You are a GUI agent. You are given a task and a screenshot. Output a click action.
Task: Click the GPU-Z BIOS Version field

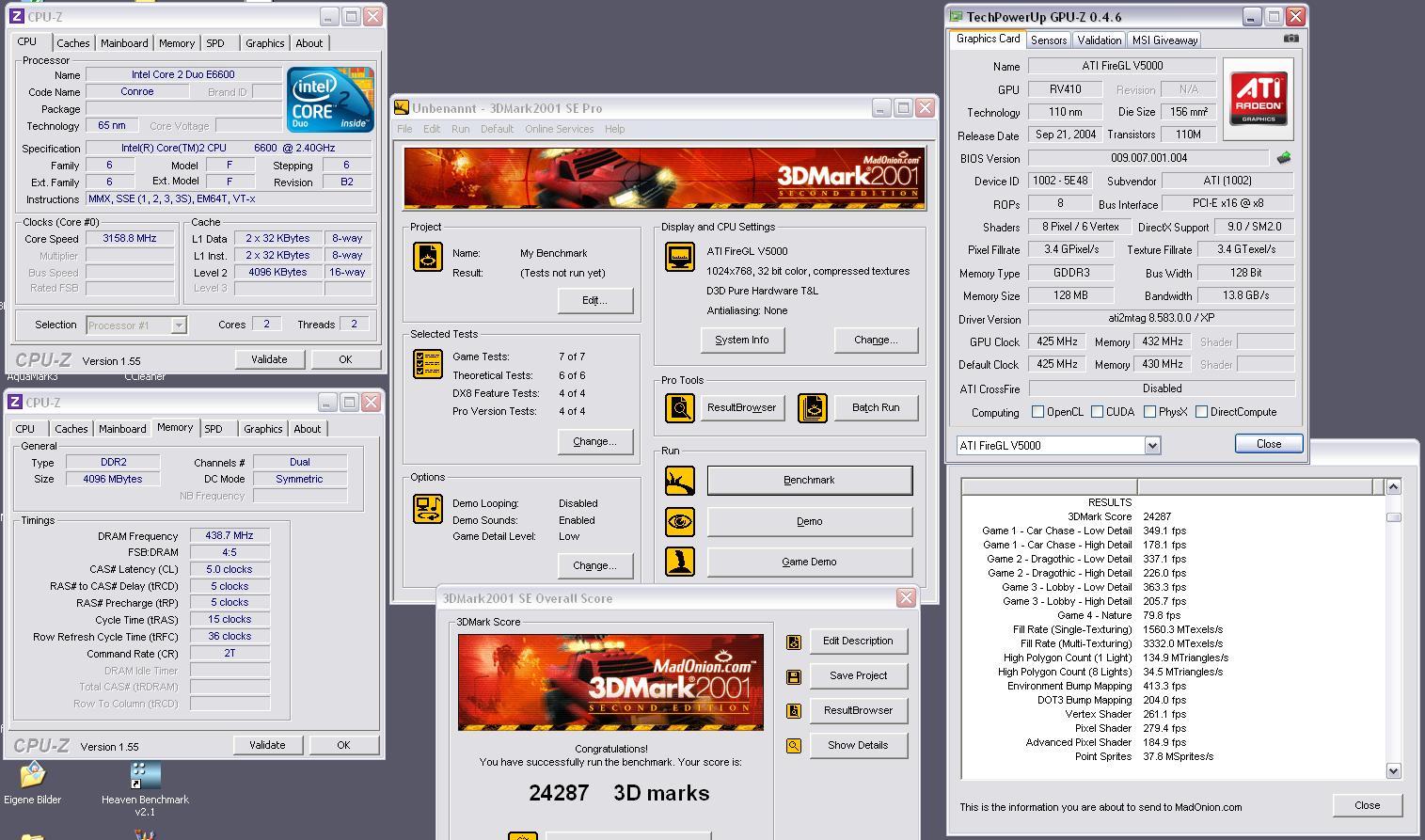point(1148,158)
